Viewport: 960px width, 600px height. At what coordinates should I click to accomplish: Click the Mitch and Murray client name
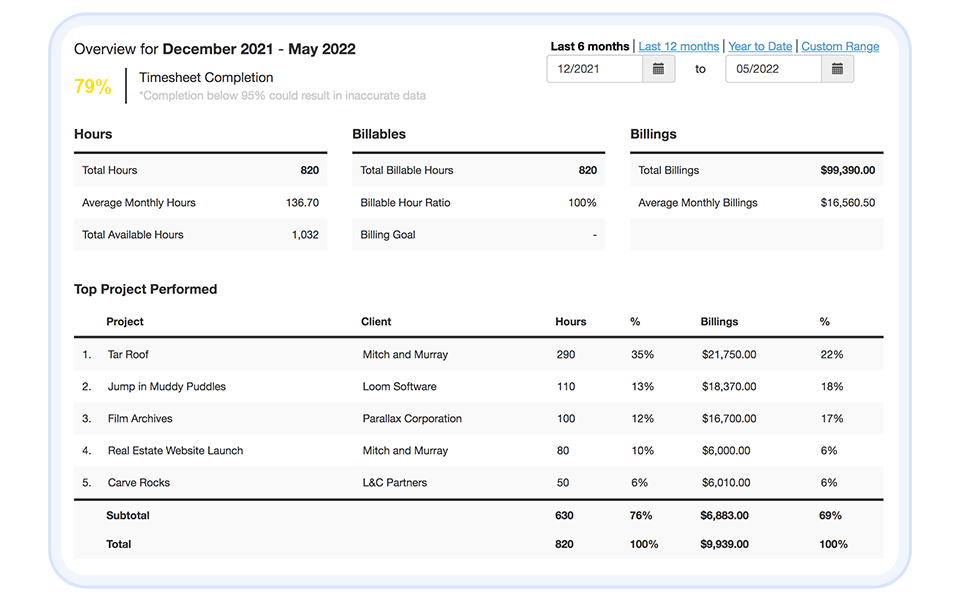404,354
